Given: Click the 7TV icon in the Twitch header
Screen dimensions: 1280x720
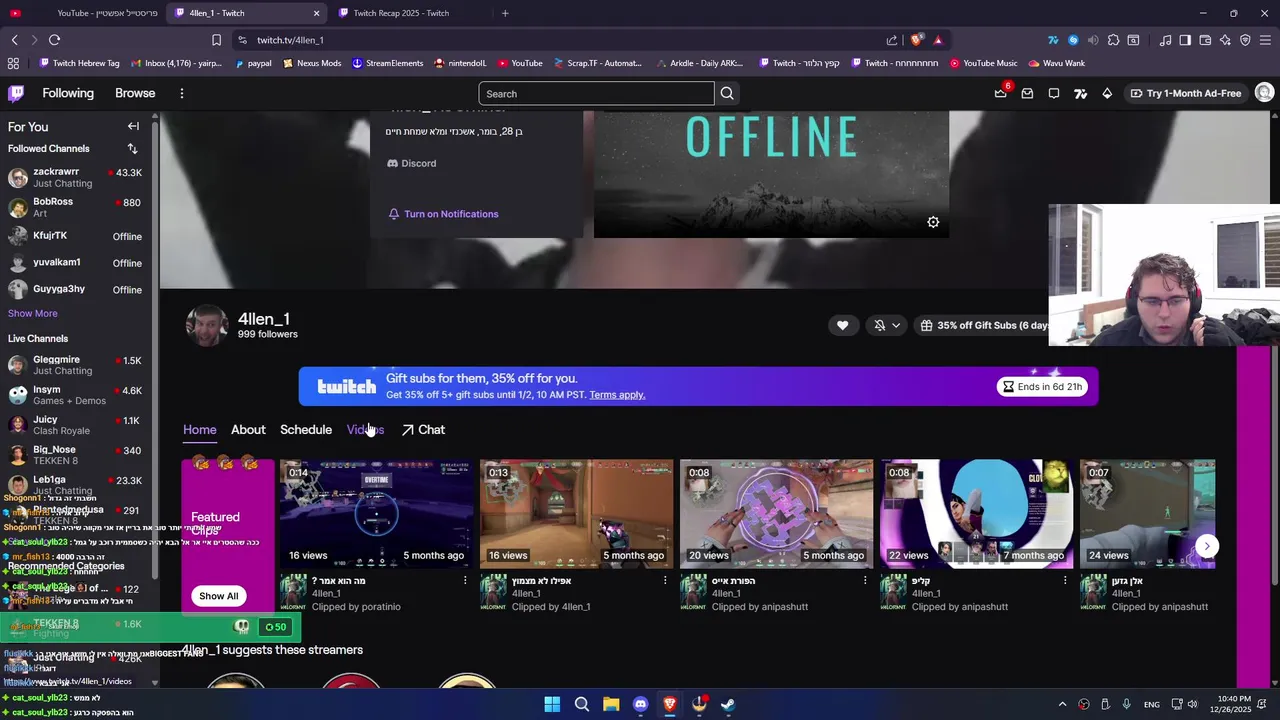Looking at the screenshot, I should tap(1080, 93).
